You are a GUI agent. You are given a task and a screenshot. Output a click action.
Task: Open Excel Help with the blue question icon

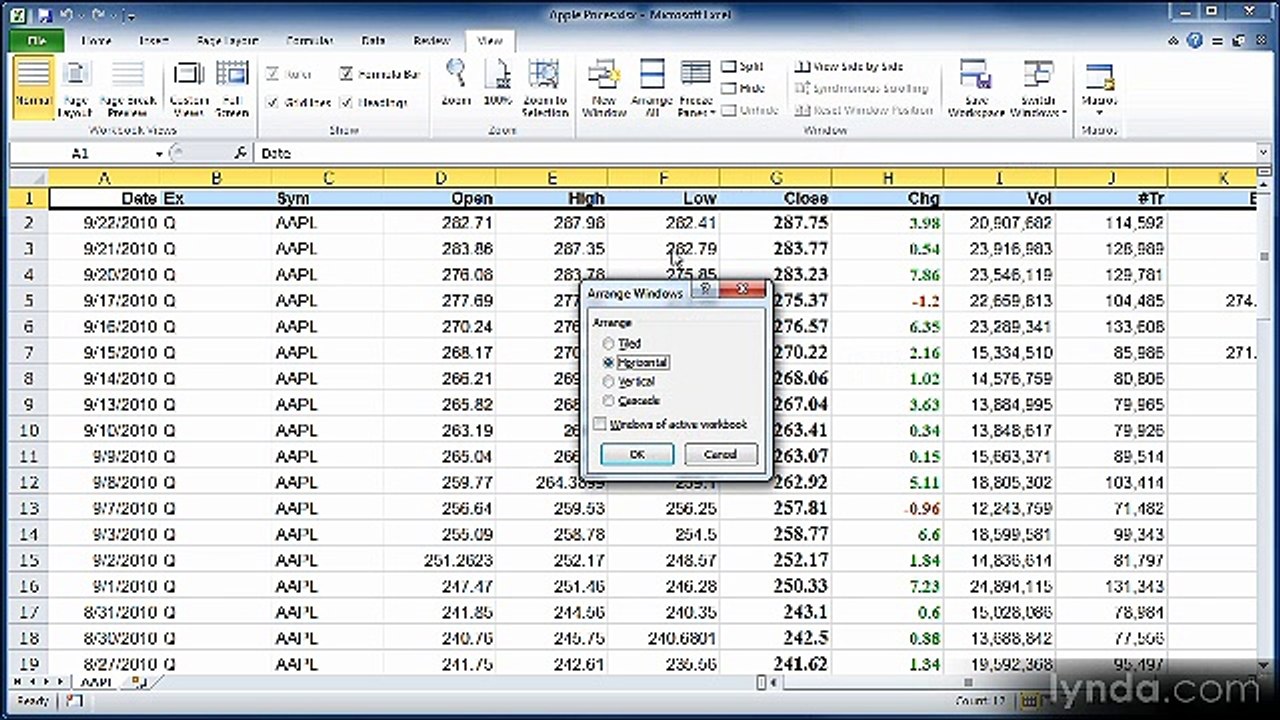(x=1195, y=41)
